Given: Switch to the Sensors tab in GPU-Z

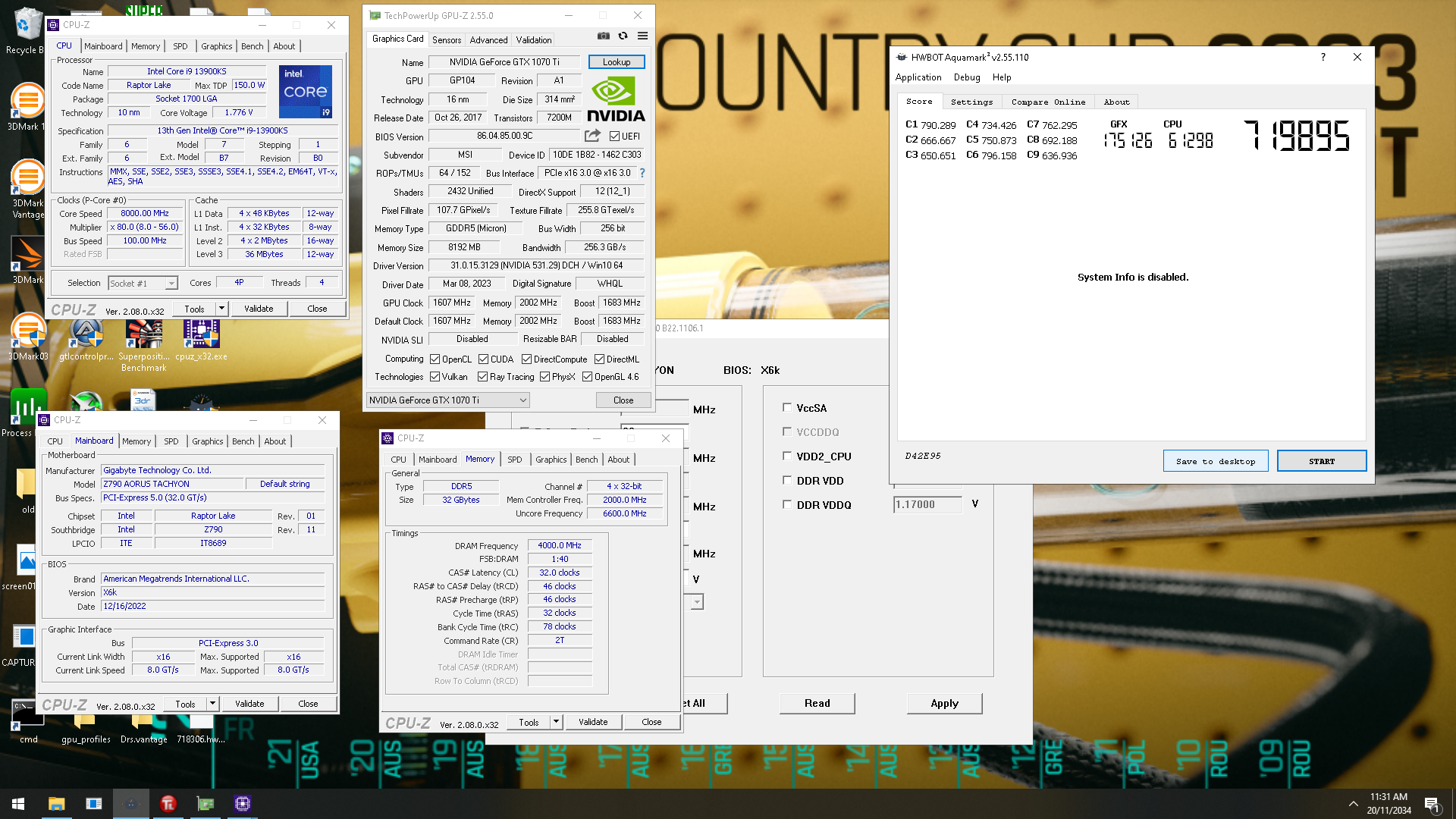Looking at the screenshot, I should 446,40.
